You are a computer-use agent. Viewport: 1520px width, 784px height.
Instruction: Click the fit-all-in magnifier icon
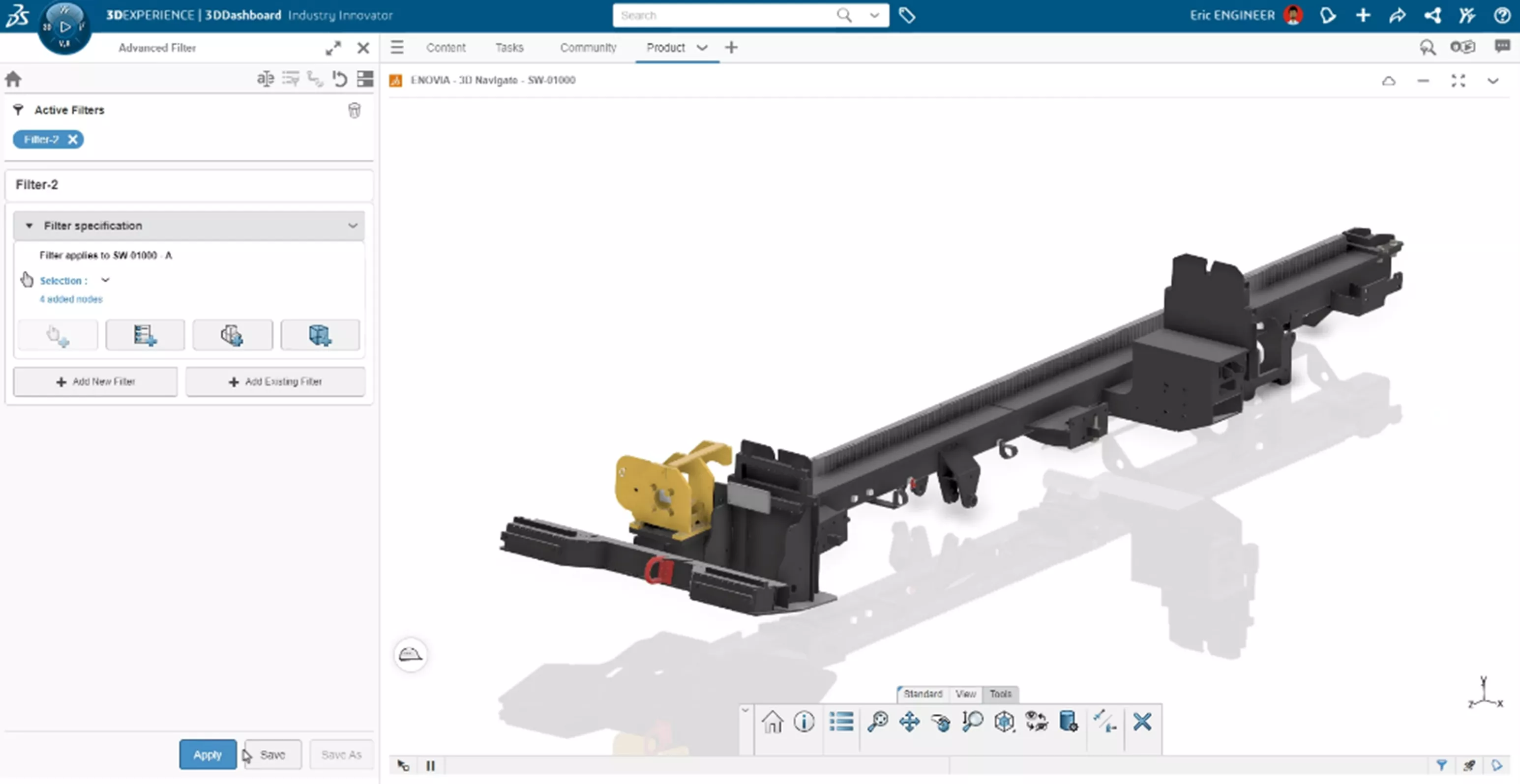[x=877, y=722]
